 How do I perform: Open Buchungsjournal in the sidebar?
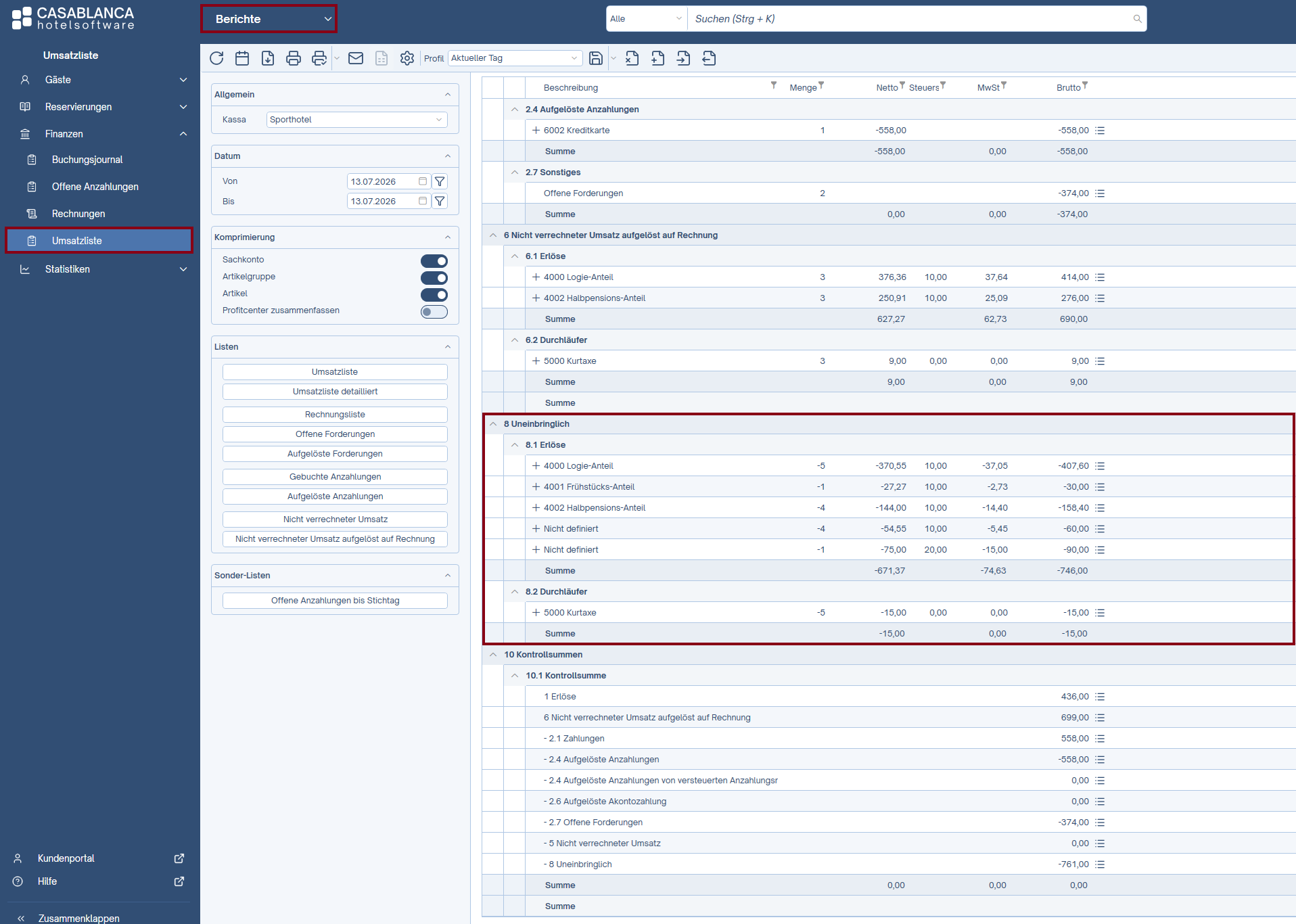[87, 160]
